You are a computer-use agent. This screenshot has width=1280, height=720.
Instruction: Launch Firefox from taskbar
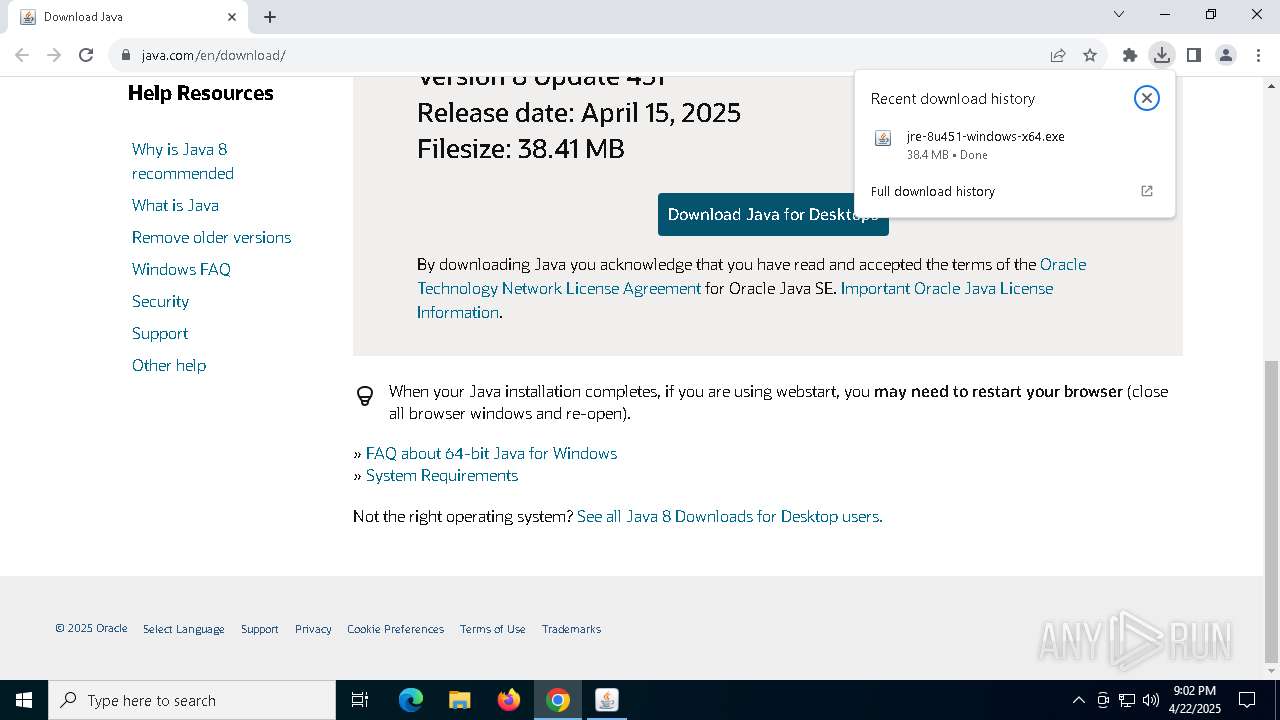[508, 700]
